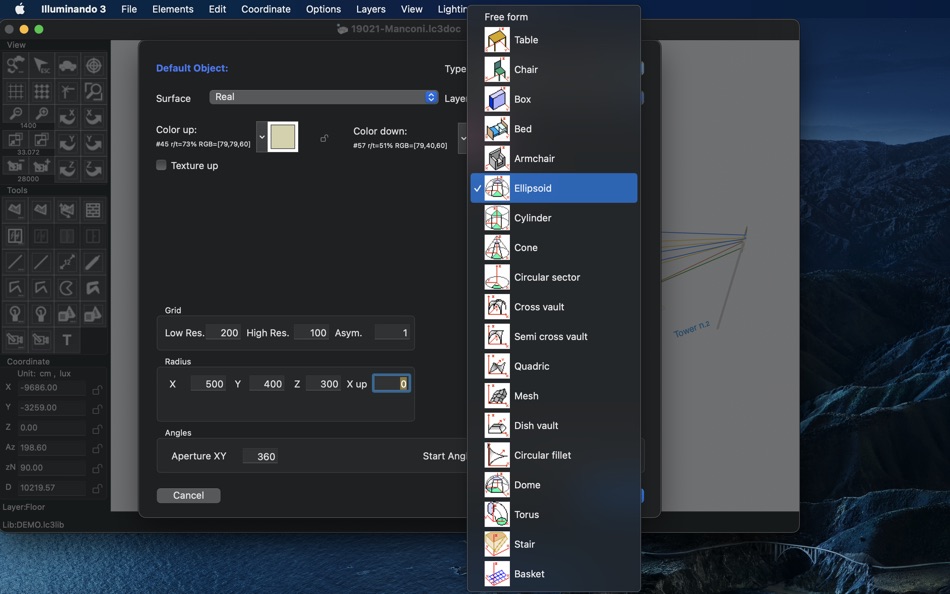Pick Free form at top of list
The image size is (950, 594).
pos(554,17)
